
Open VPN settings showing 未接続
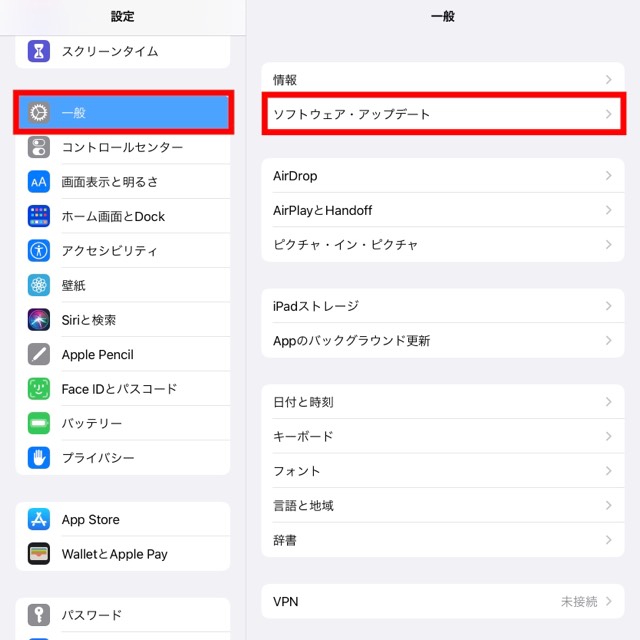[x=443, y=601]
